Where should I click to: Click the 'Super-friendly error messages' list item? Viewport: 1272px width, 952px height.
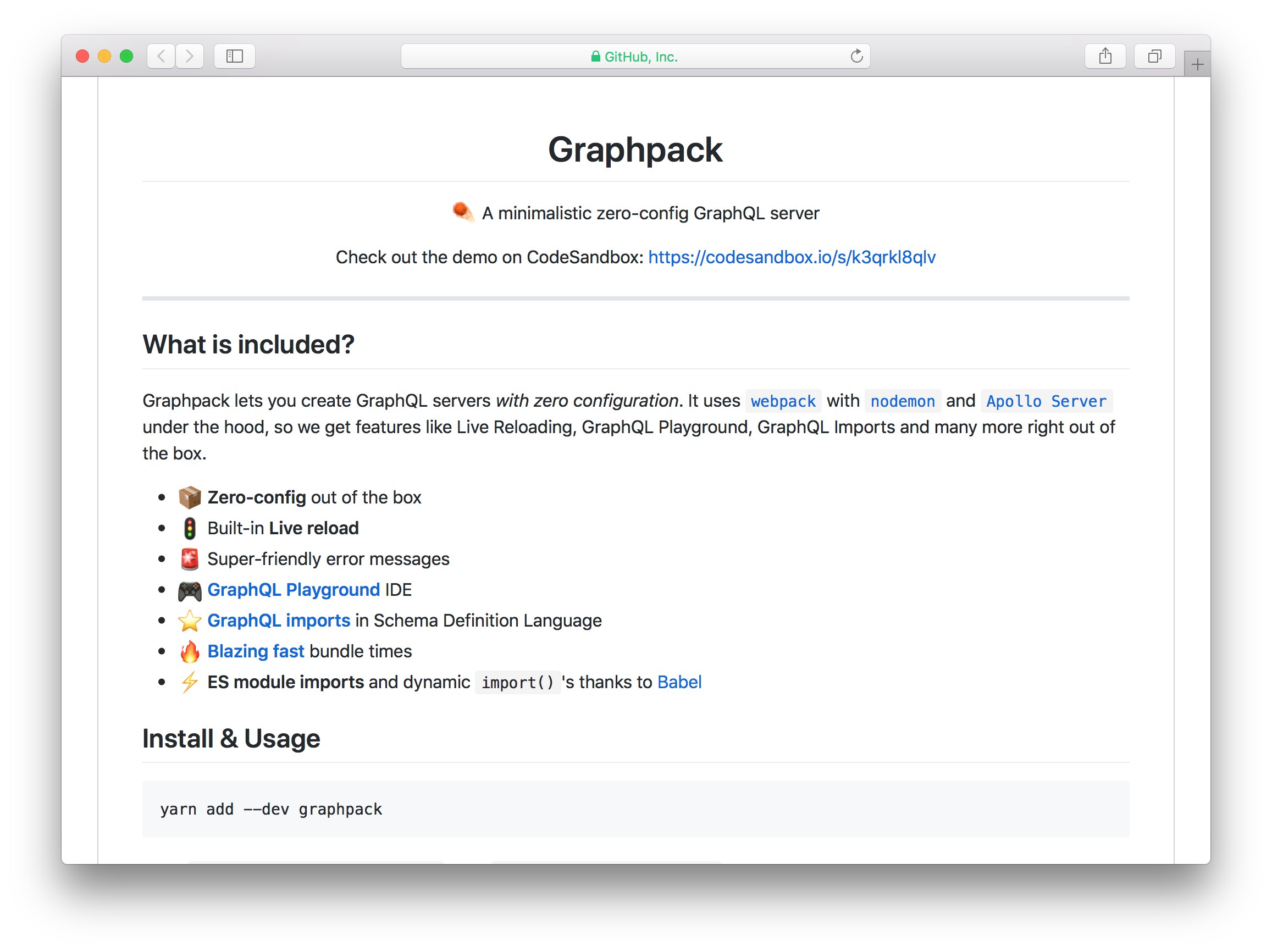(x=328, y=559)
